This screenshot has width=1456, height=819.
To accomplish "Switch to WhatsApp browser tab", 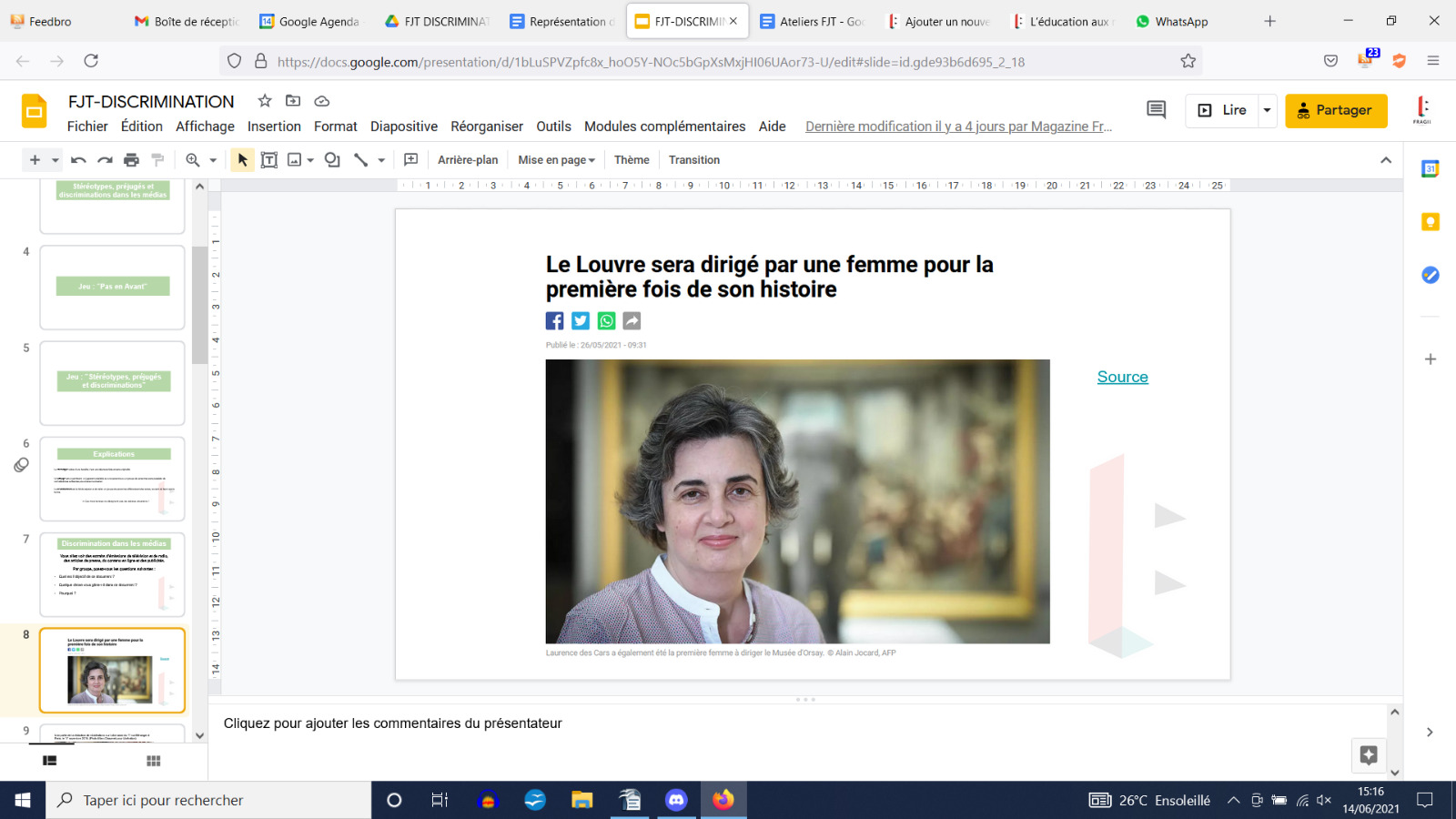I will 1172,21.
